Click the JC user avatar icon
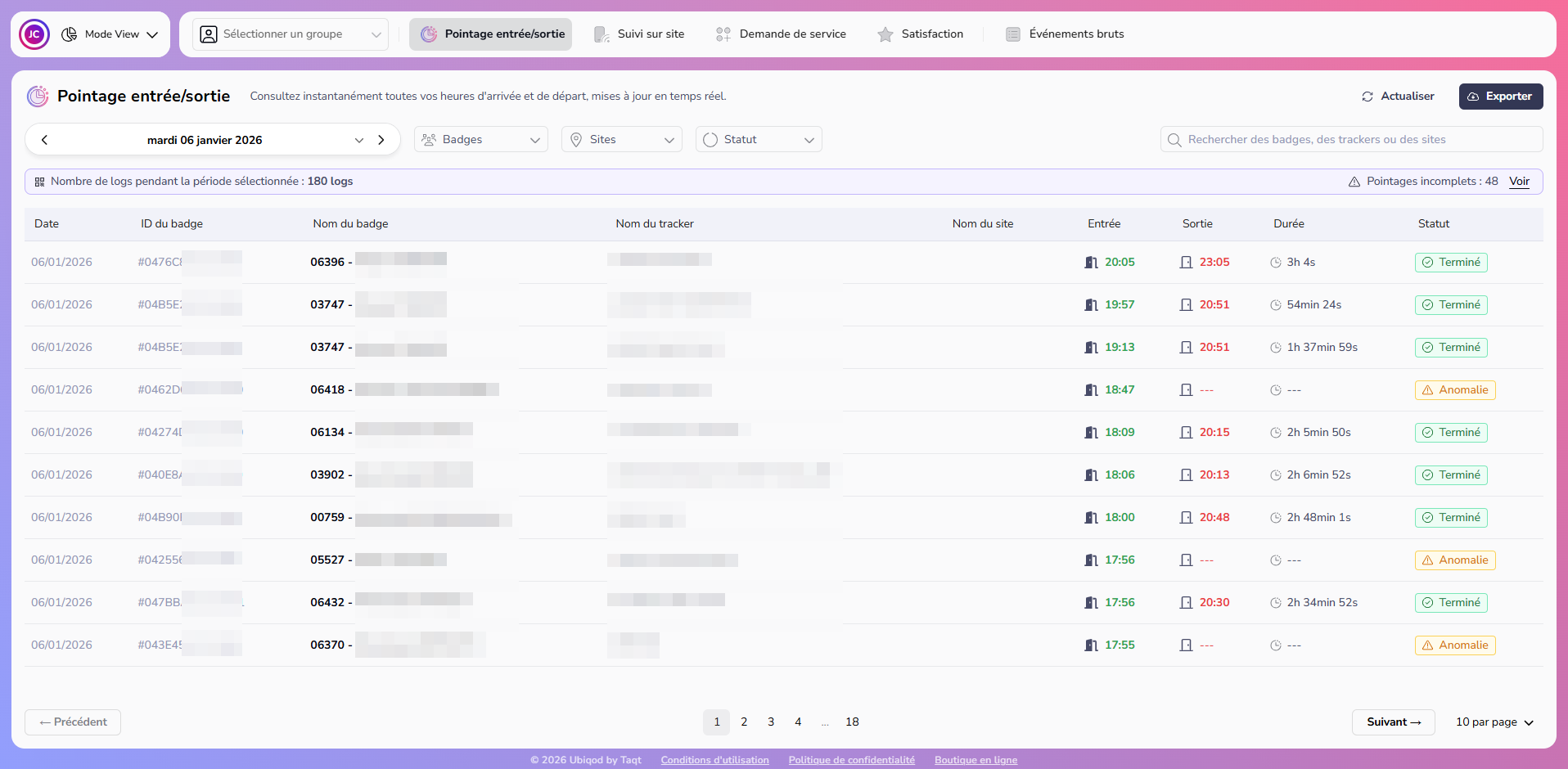This screenshot has height=769, width=1568. [x=34, y=34]
